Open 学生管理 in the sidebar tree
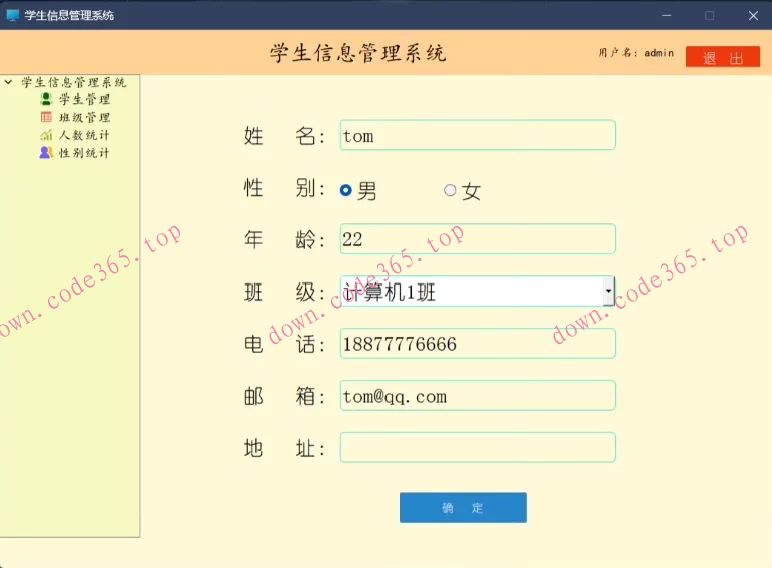Viewport: 772px width, 568px height. 84,99
